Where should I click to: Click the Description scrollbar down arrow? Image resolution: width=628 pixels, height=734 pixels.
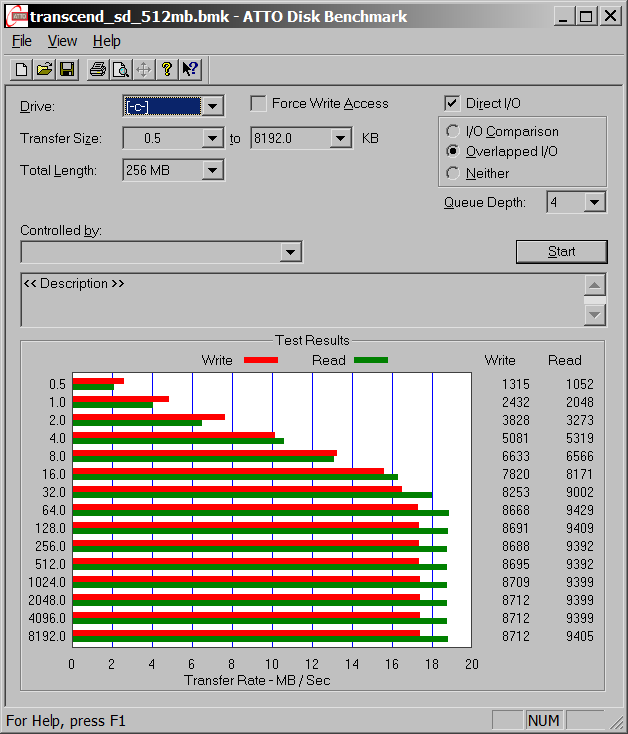(595, 315)
